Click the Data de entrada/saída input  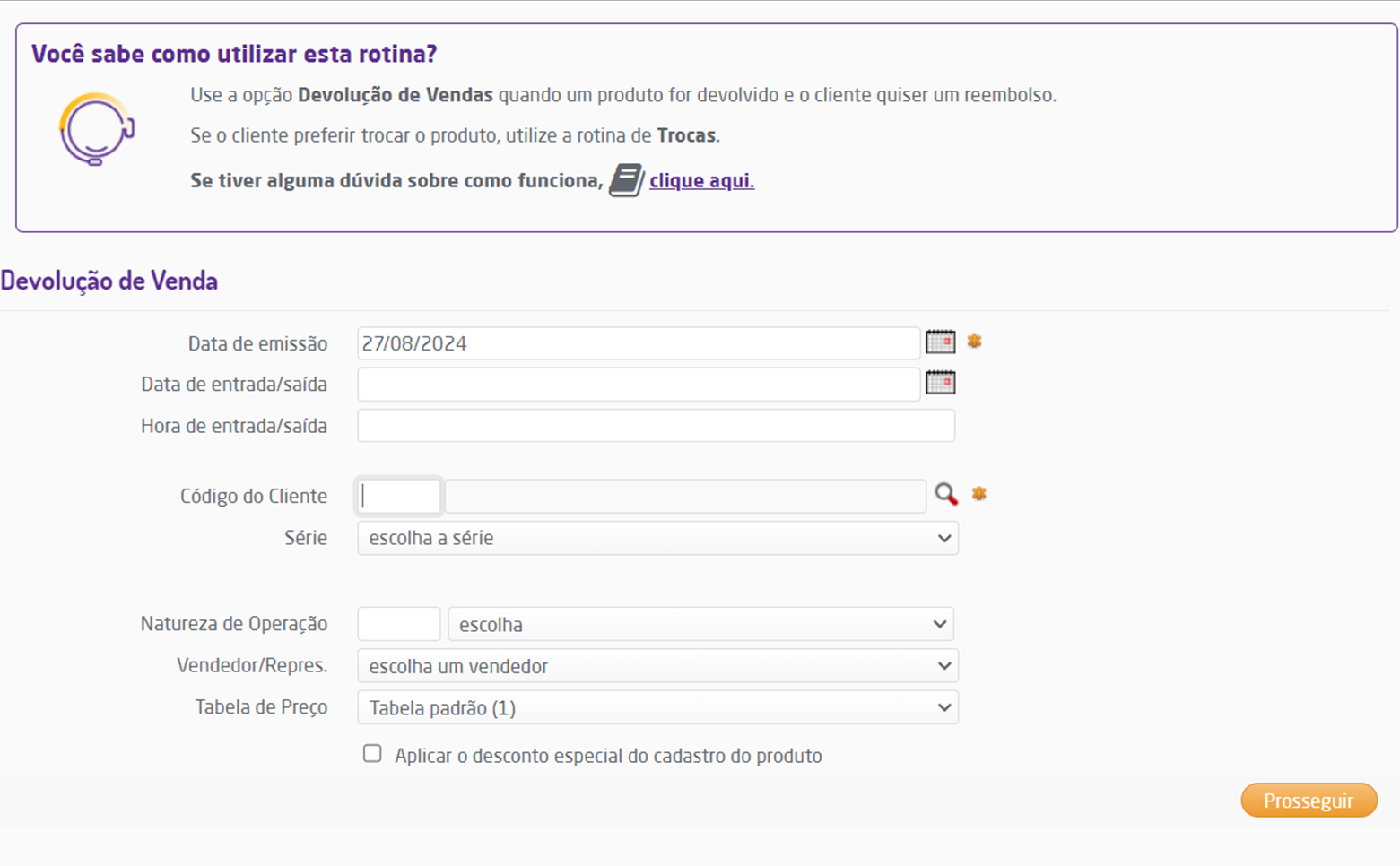point(638,385)
